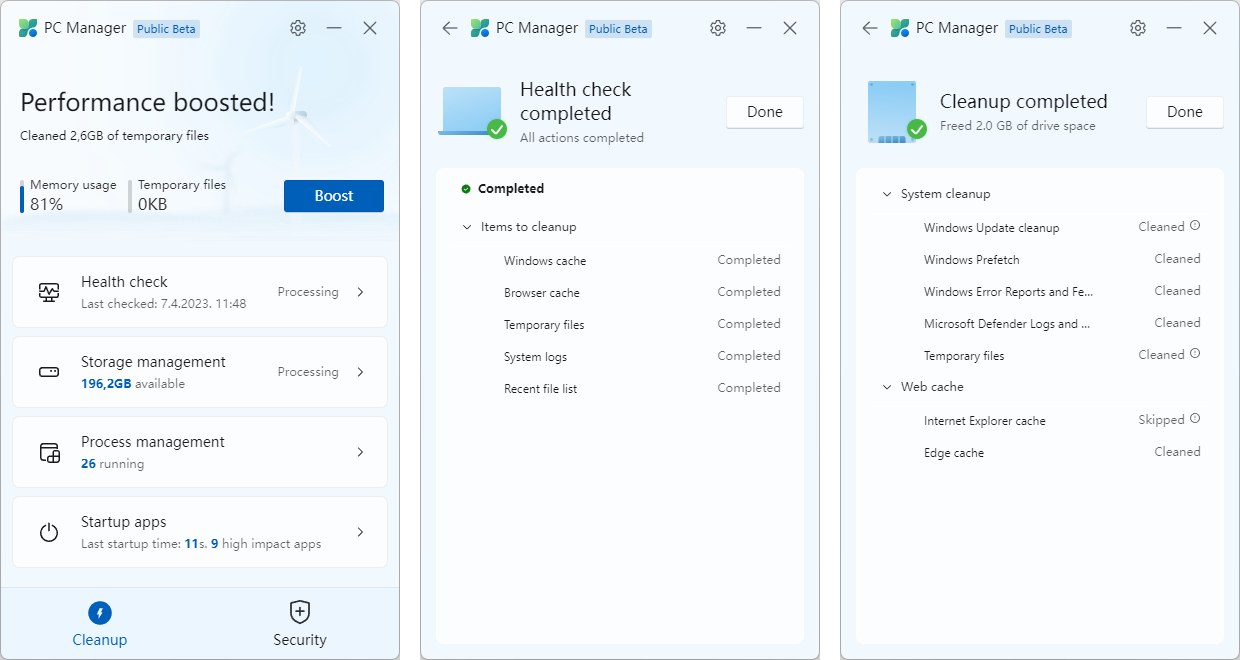The width and height of the screenshot is (1240, 660).
Task: Open Health check via its chevron
Action: pos(361,292)
